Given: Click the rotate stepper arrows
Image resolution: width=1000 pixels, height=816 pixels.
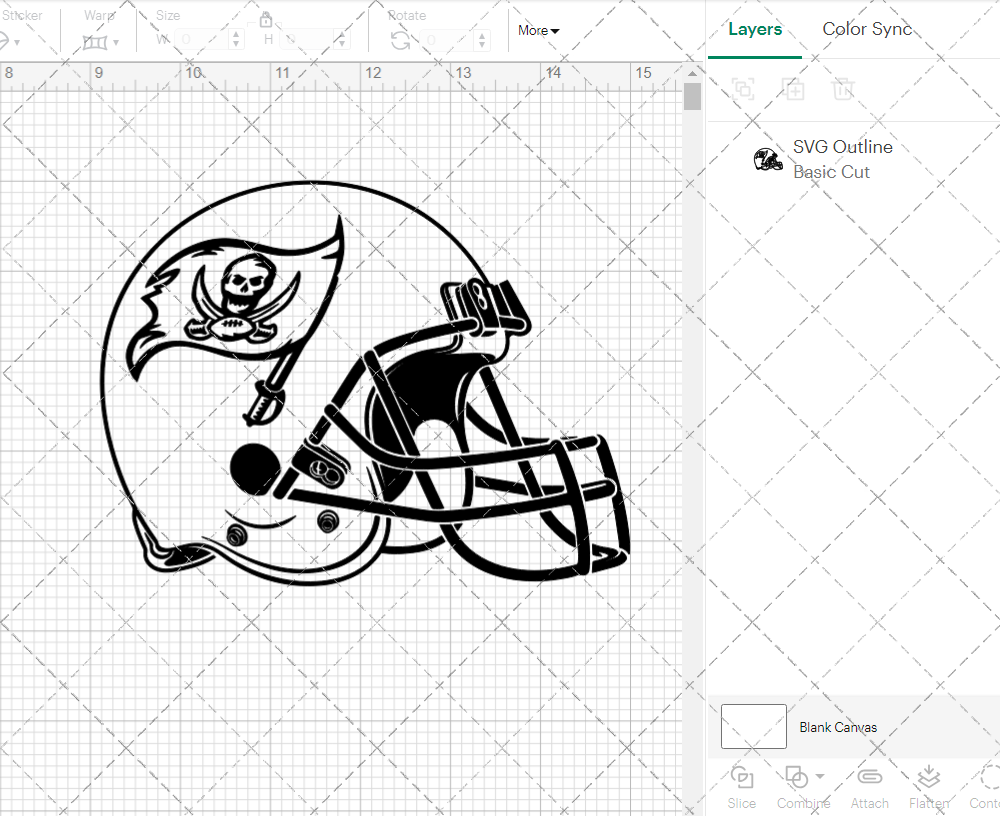Looking at the screenshot, I should [482, 40].
